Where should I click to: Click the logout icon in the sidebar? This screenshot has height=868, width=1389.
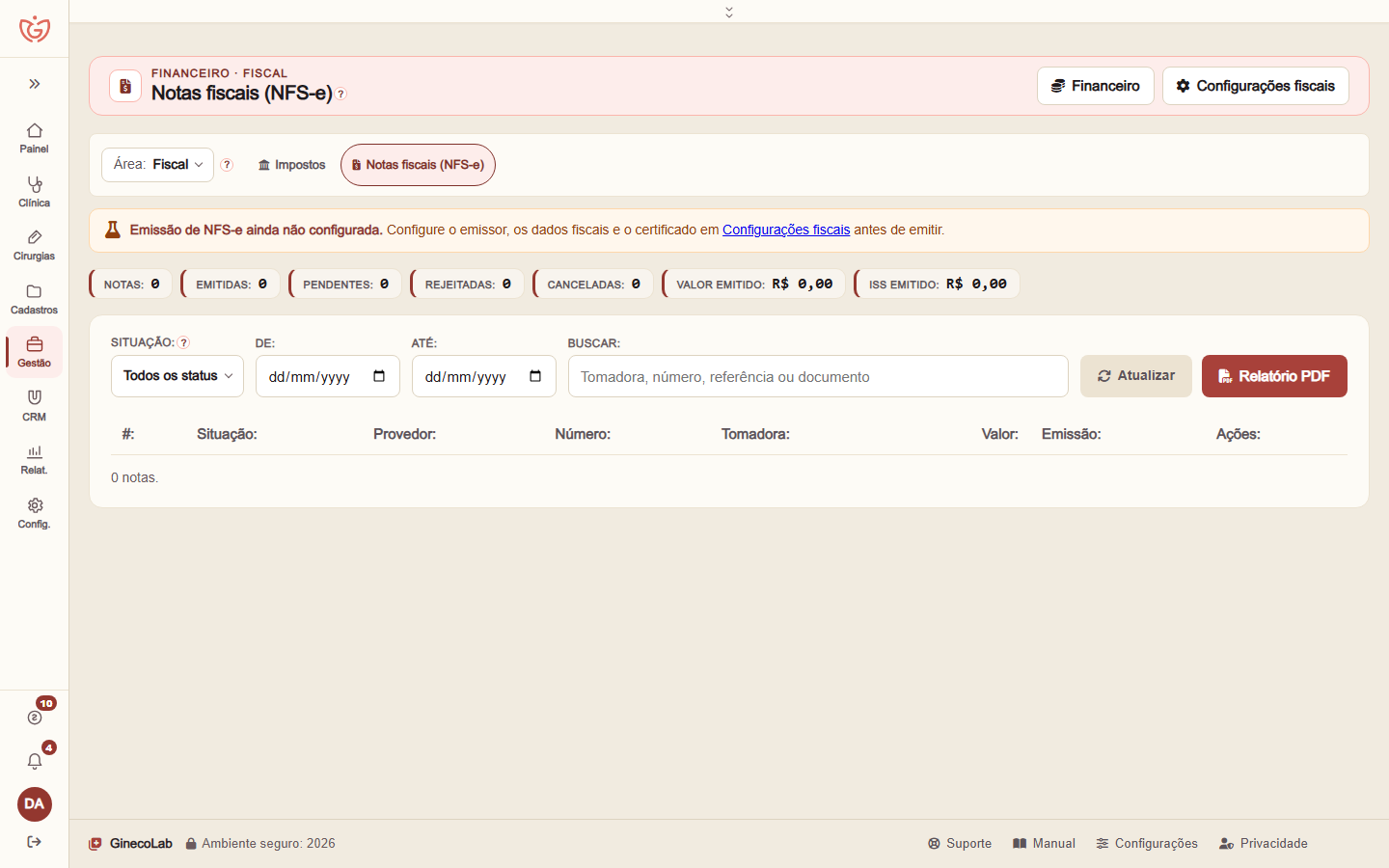[x=35, y=842]
